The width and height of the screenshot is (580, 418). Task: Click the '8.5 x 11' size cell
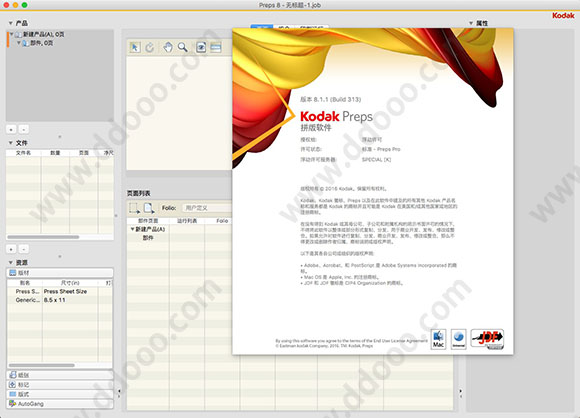coord(55,300)
